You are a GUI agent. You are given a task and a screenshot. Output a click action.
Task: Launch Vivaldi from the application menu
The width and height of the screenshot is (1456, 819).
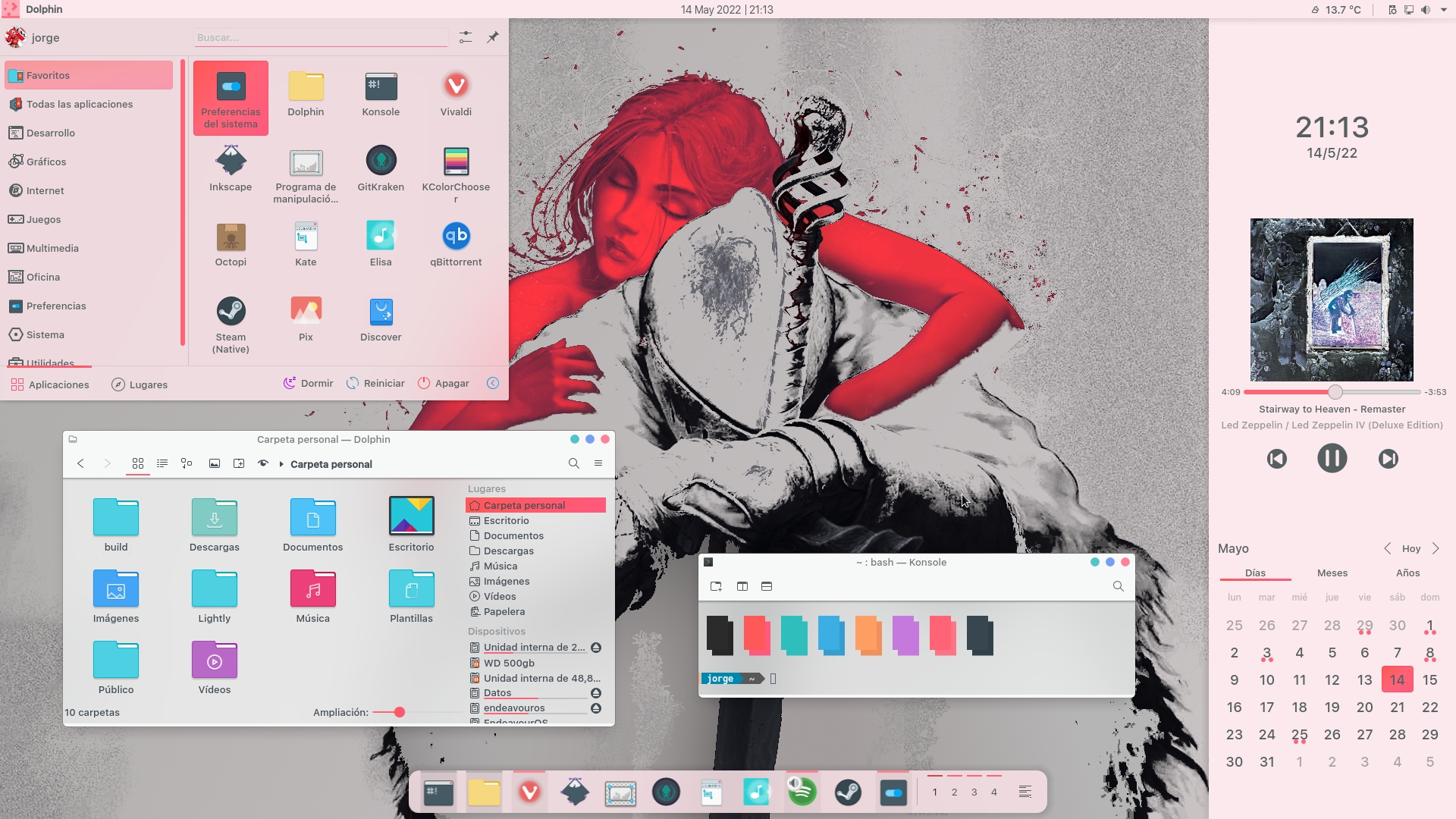click(x=456, y=95)
